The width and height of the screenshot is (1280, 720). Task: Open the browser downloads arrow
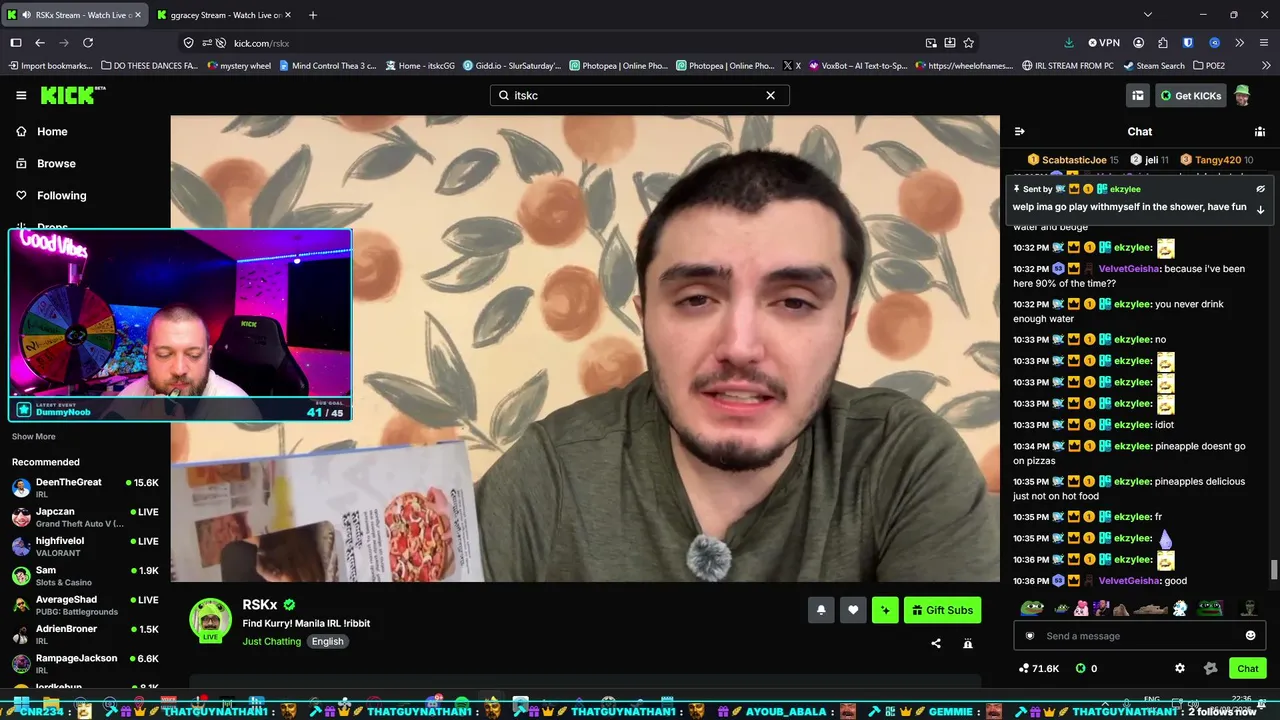tap(1069, 43)
